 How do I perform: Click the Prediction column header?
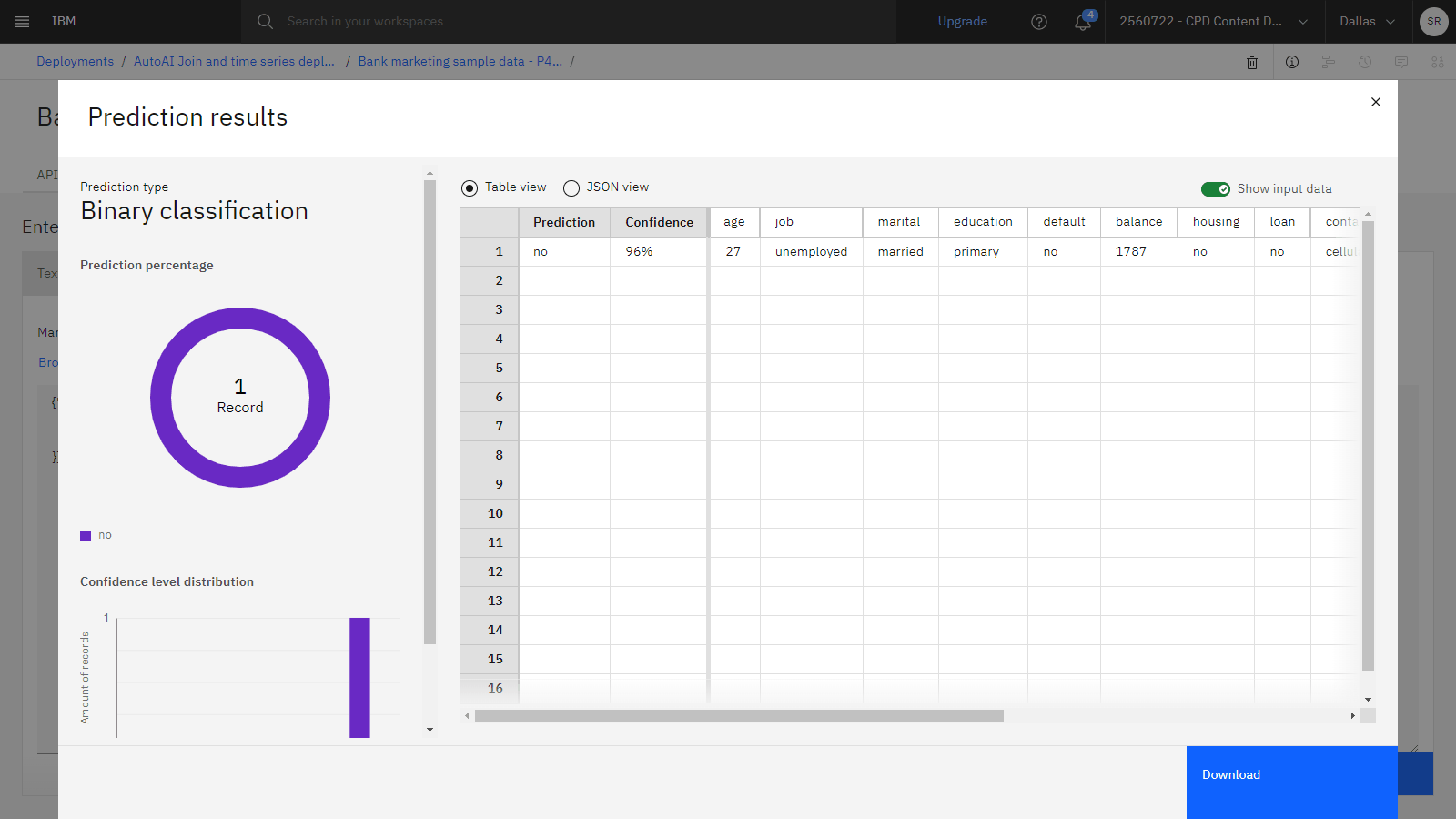pos(564,222)
